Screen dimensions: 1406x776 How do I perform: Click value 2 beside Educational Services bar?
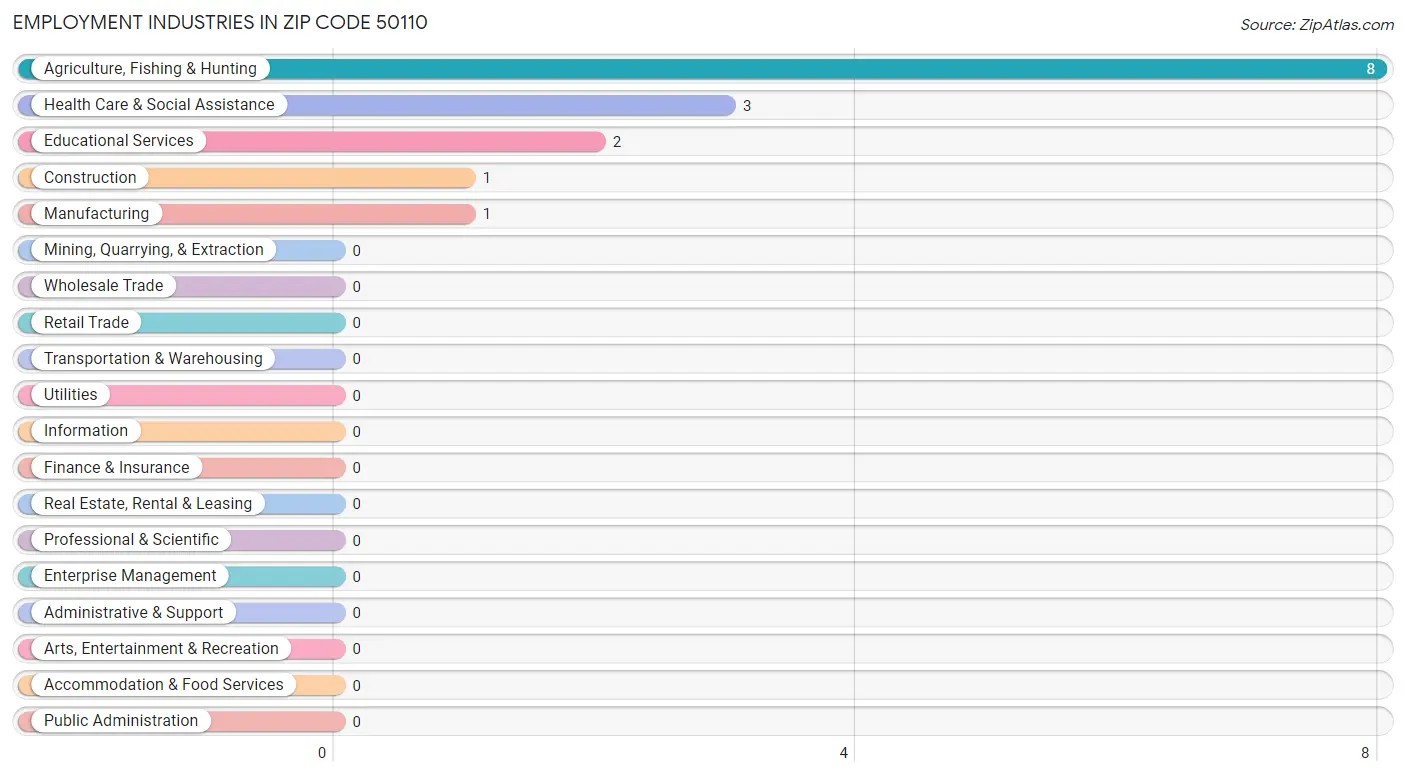[617, 142]
